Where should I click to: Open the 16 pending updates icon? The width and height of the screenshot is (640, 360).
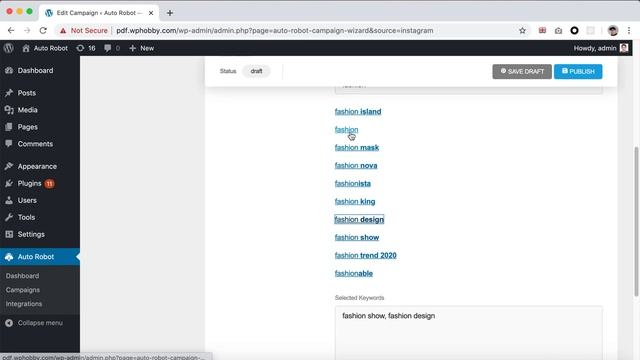[x=86, y=48]
